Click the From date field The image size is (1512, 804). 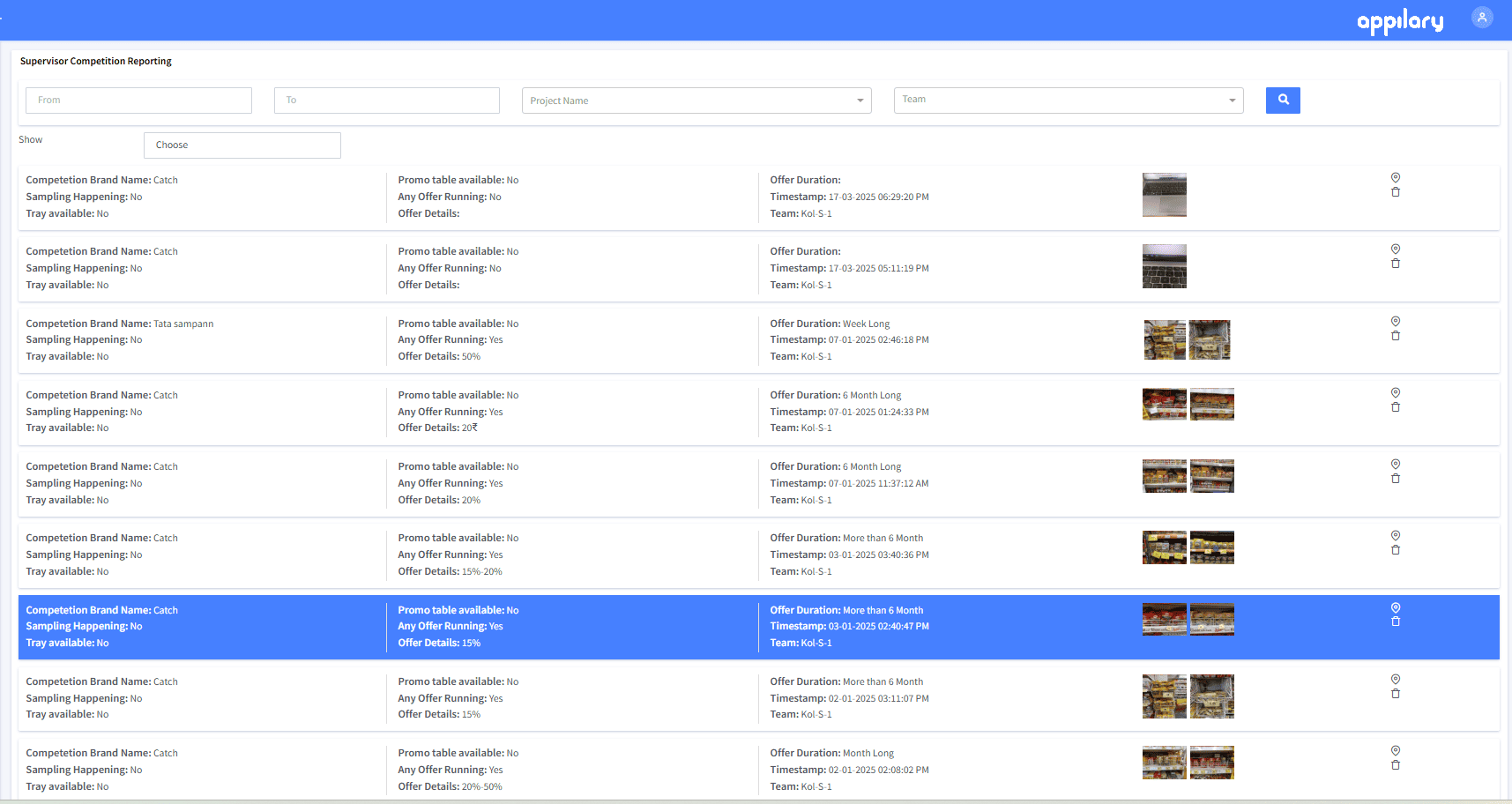pyautogui.click(x=138, y=100)
